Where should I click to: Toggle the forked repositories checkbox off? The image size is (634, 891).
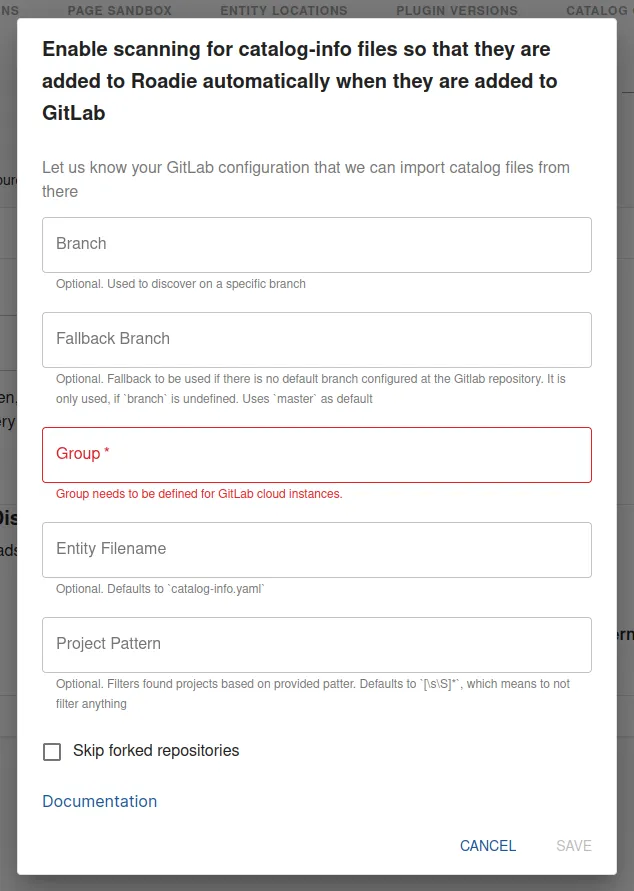coord(52,751)
